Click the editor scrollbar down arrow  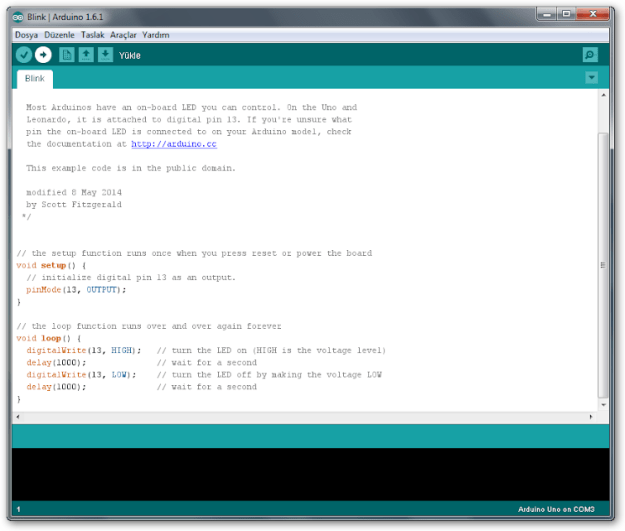[603, 405]
